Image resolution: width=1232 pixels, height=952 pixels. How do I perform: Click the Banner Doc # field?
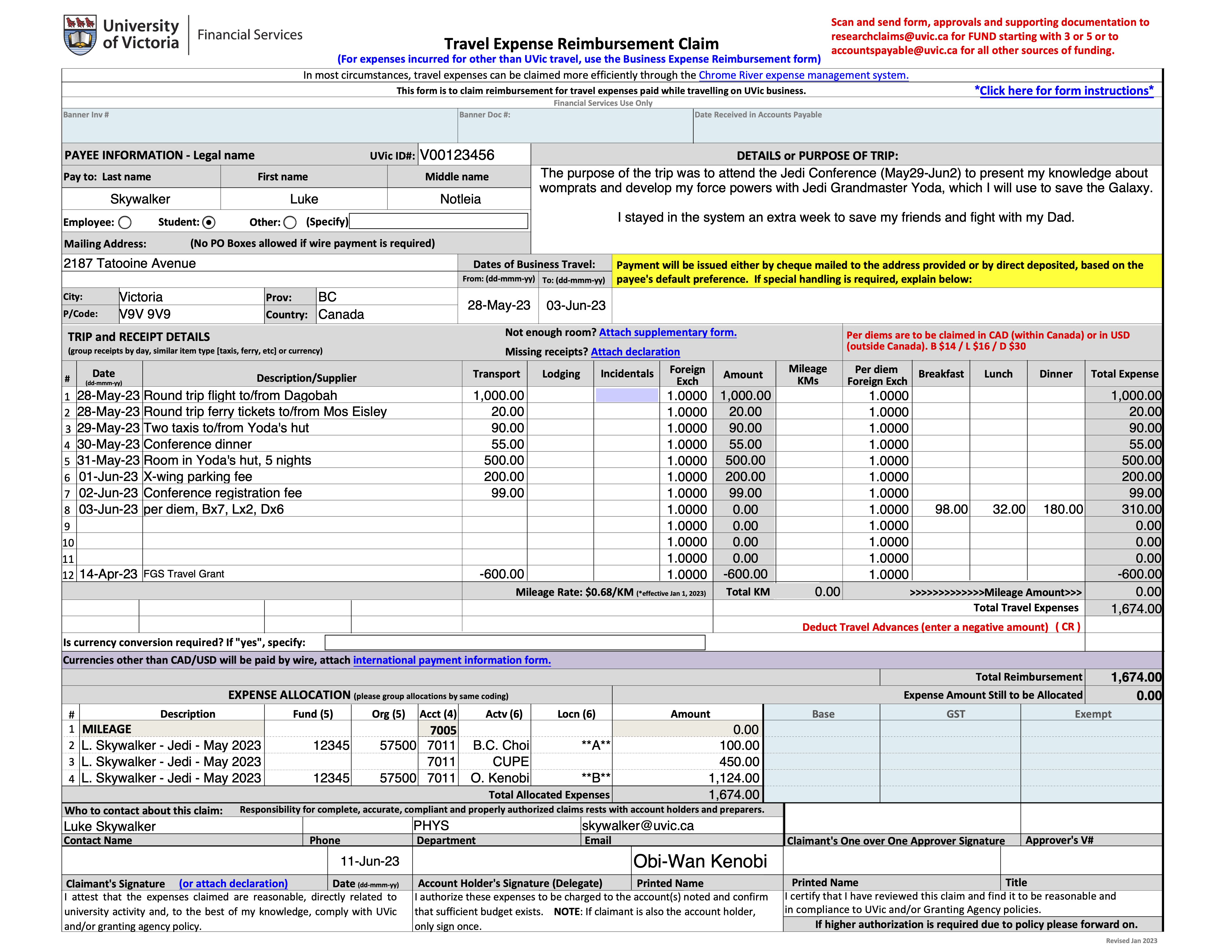click(575, 125)
